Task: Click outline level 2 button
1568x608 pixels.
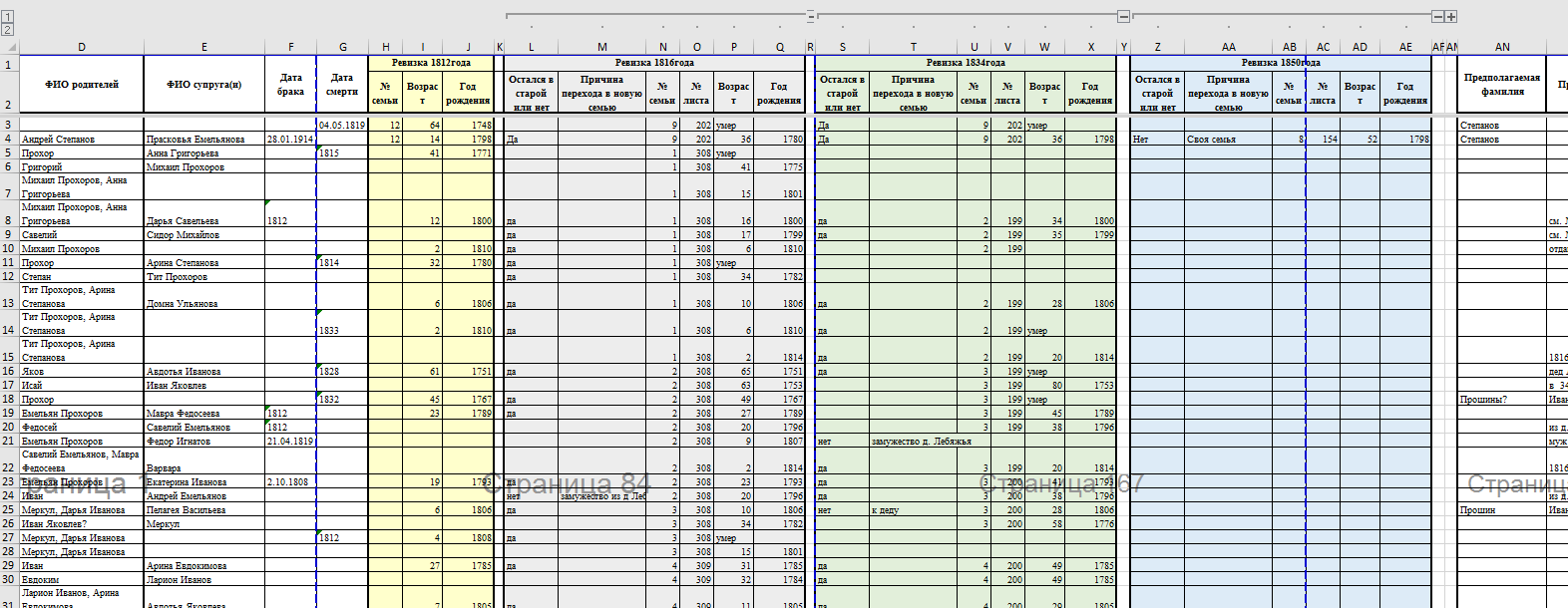Action: point(8,30)
